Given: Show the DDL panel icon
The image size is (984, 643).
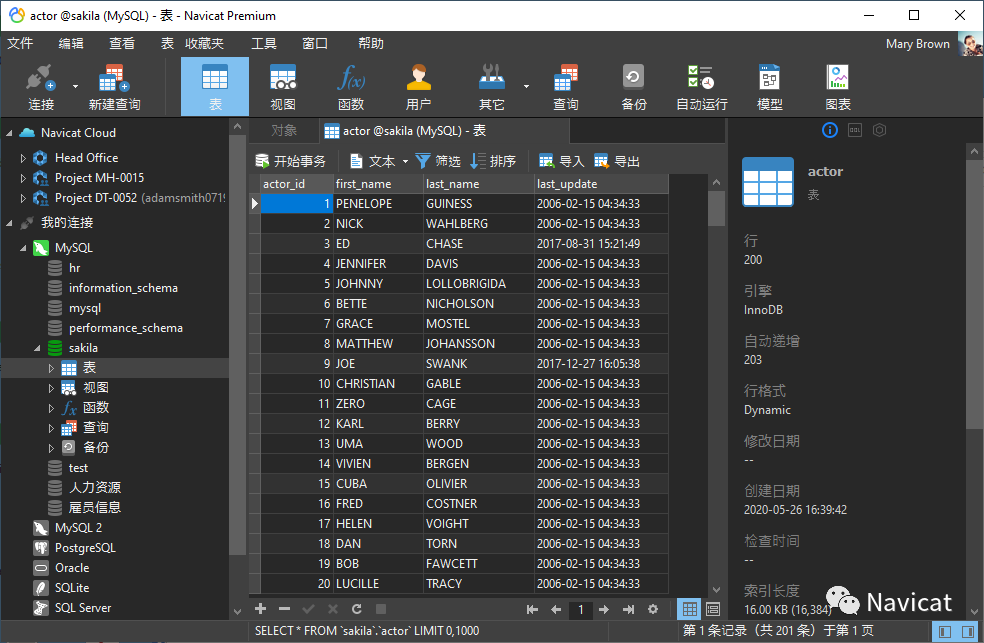Looking at the screenshot, I should click(x=855, y=130).
